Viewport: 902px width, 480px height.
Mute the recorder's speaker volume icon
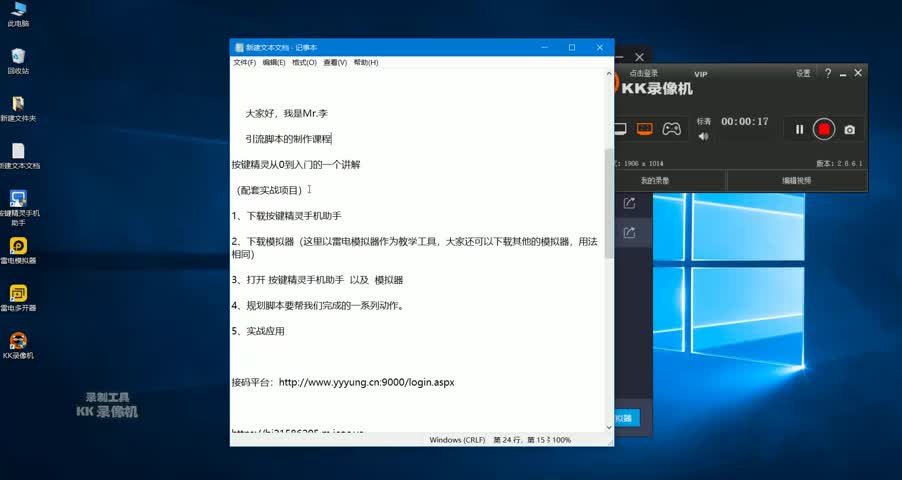(704, 136)
